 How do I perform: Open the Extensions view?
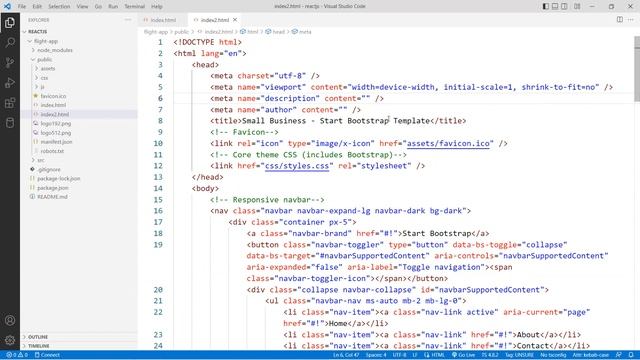(x=10, y=102)
